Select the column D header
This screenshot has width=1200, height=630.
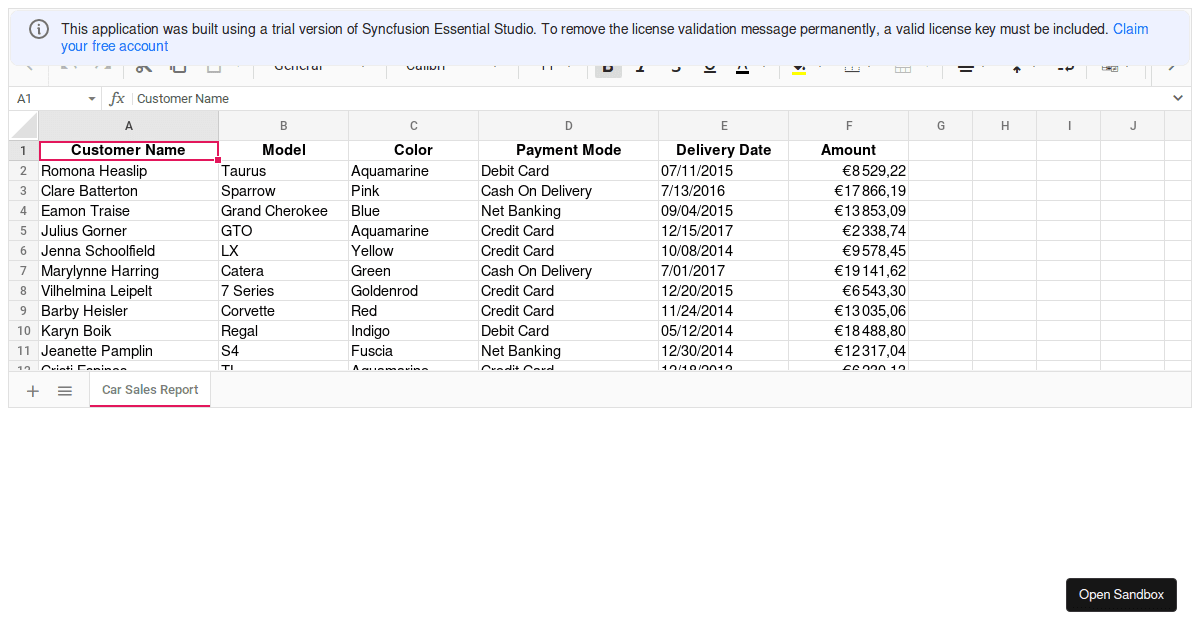[x=568, y=126]
